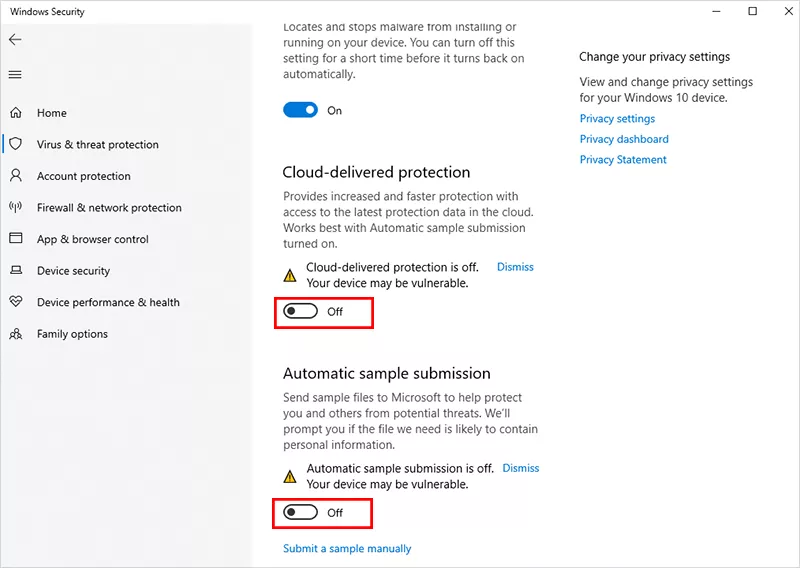Expand the hamburger navigation menu
This screenshot has height=568, width=800.
tap(15, 75)
